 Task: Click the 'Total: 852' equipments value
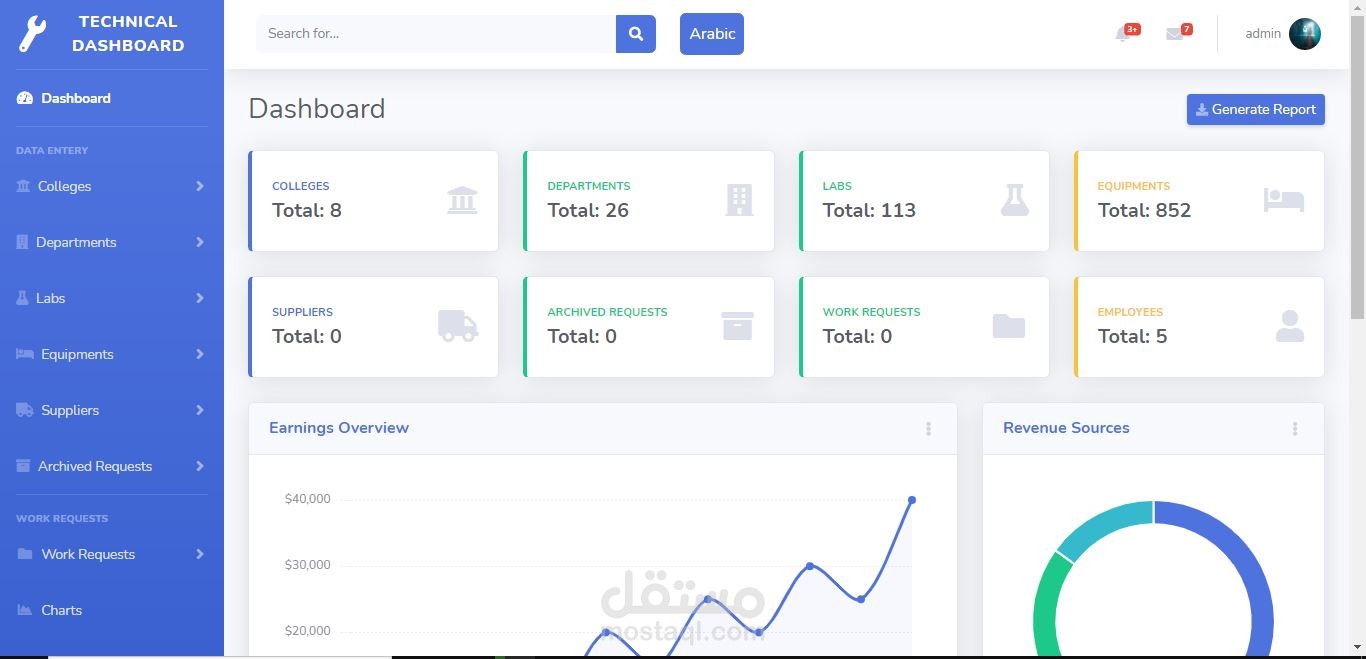1144,211
